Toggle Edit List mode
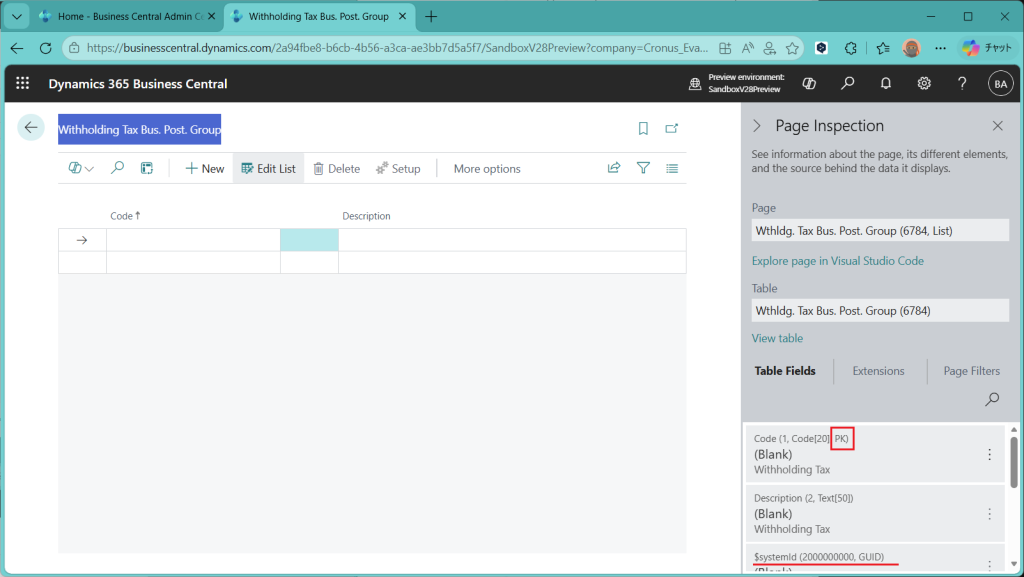This screenshot has width=1024, height=577. point(268,169)
